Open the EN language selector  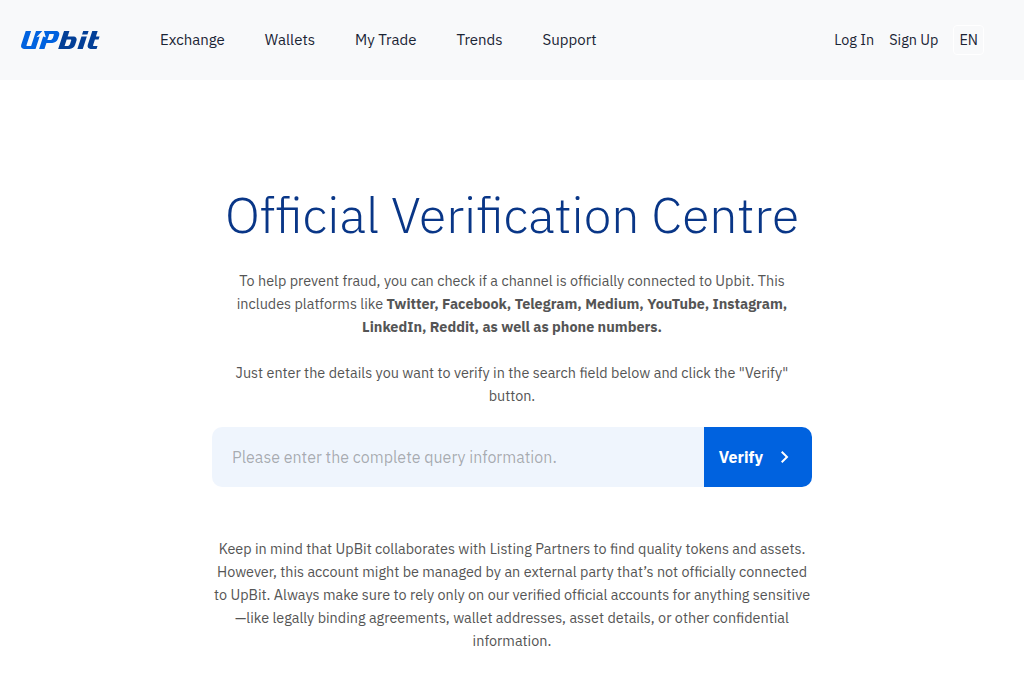tap(968, 40)
